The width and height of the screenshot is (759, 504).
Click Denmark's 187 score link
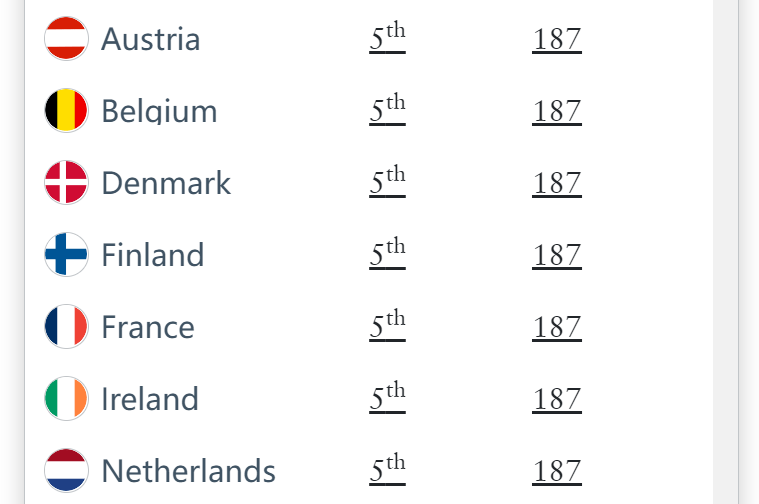pos(557,184)
